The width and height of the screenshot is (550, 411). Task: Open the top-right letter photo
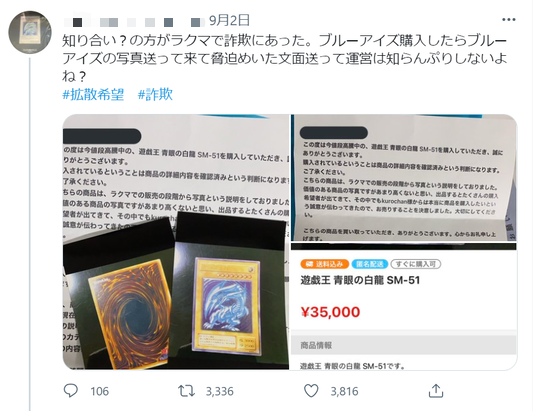(404, 178)
